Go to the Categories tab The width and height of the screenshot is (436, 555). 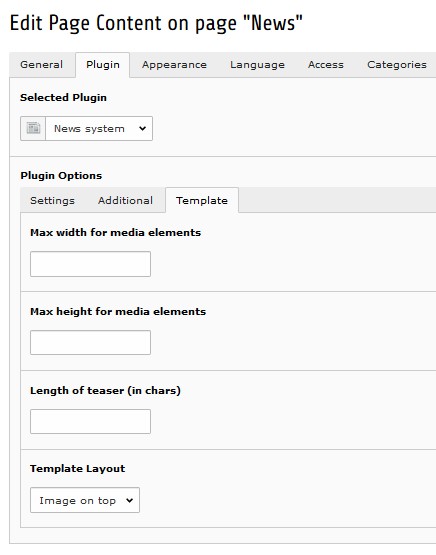[x=397, y=65]
